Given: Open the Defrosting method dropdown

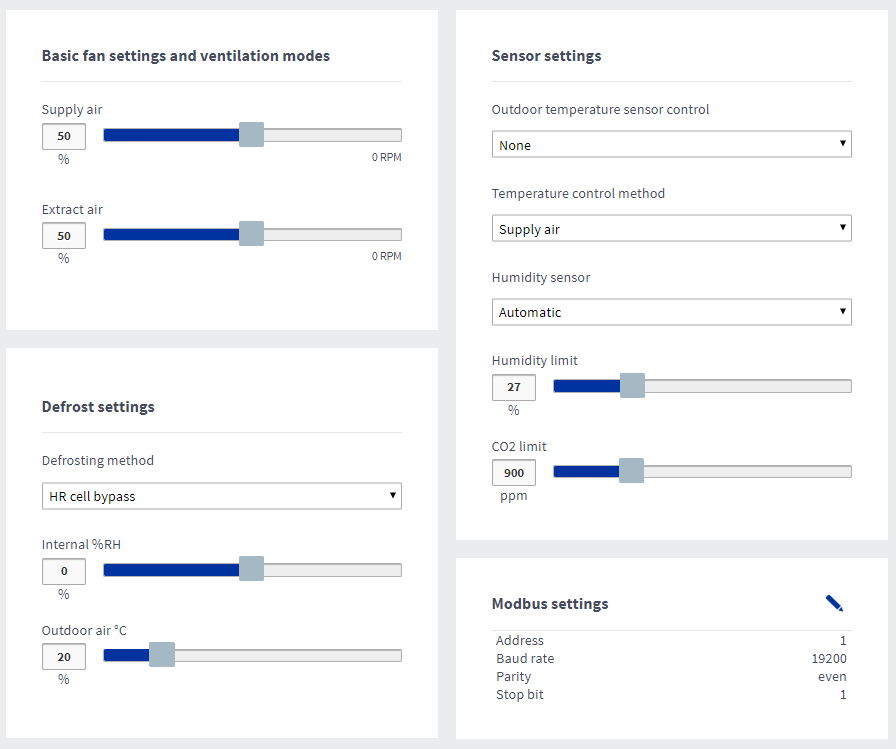Looking at the screenshot, I should [221, 496].
